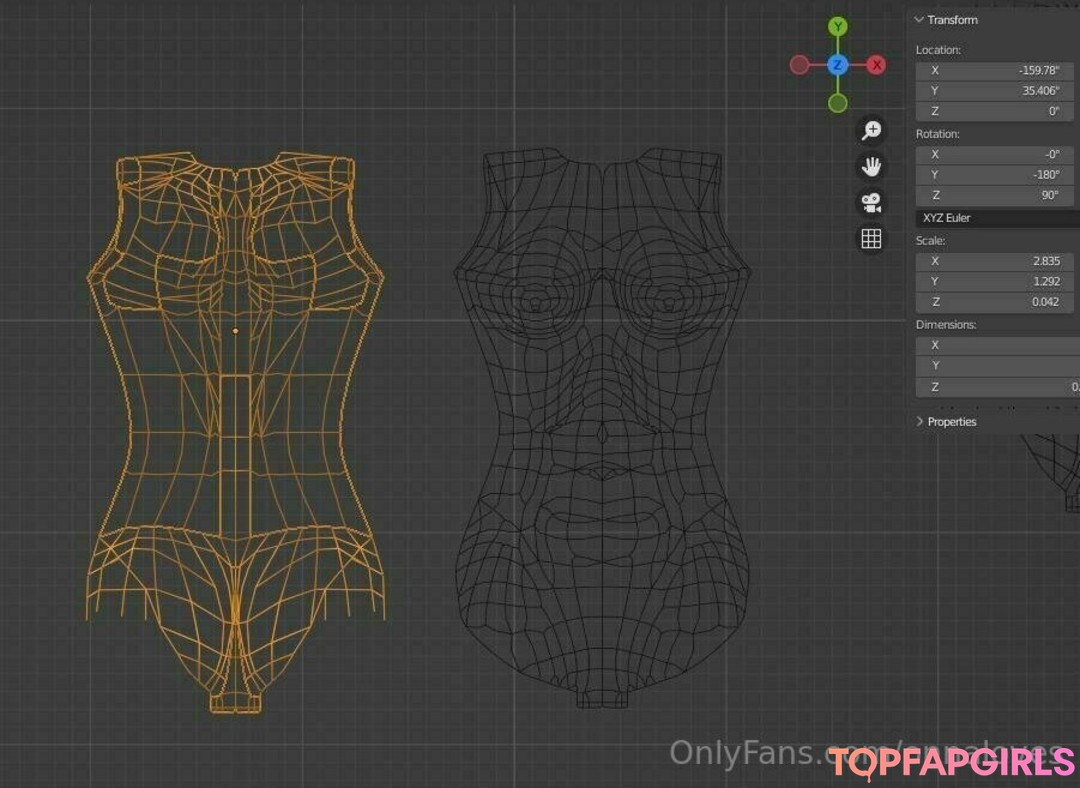The image size is (1080, 788).
Task: Click the Scale Z field showing 0.042
Action: (997, 302)
